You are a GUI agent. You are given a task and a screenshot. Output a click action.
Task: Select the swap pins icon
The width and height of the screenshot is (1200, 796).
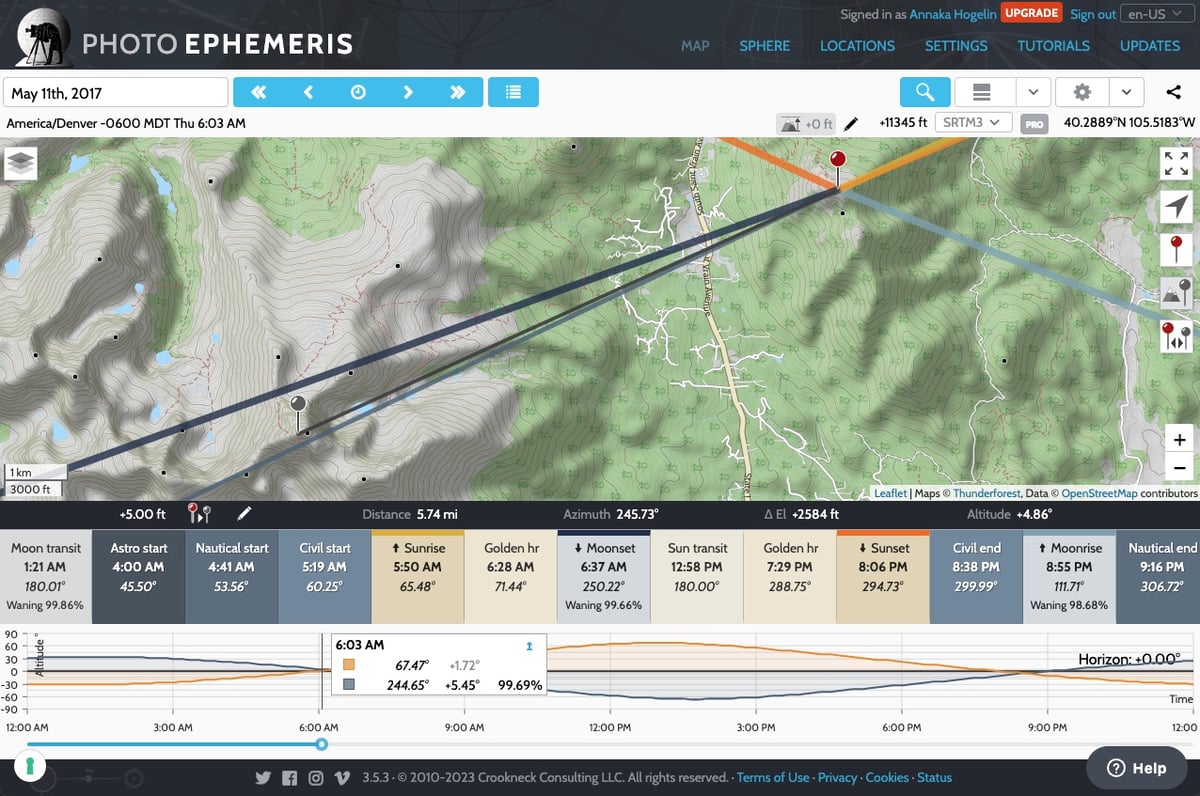(x=1177, y=337)
